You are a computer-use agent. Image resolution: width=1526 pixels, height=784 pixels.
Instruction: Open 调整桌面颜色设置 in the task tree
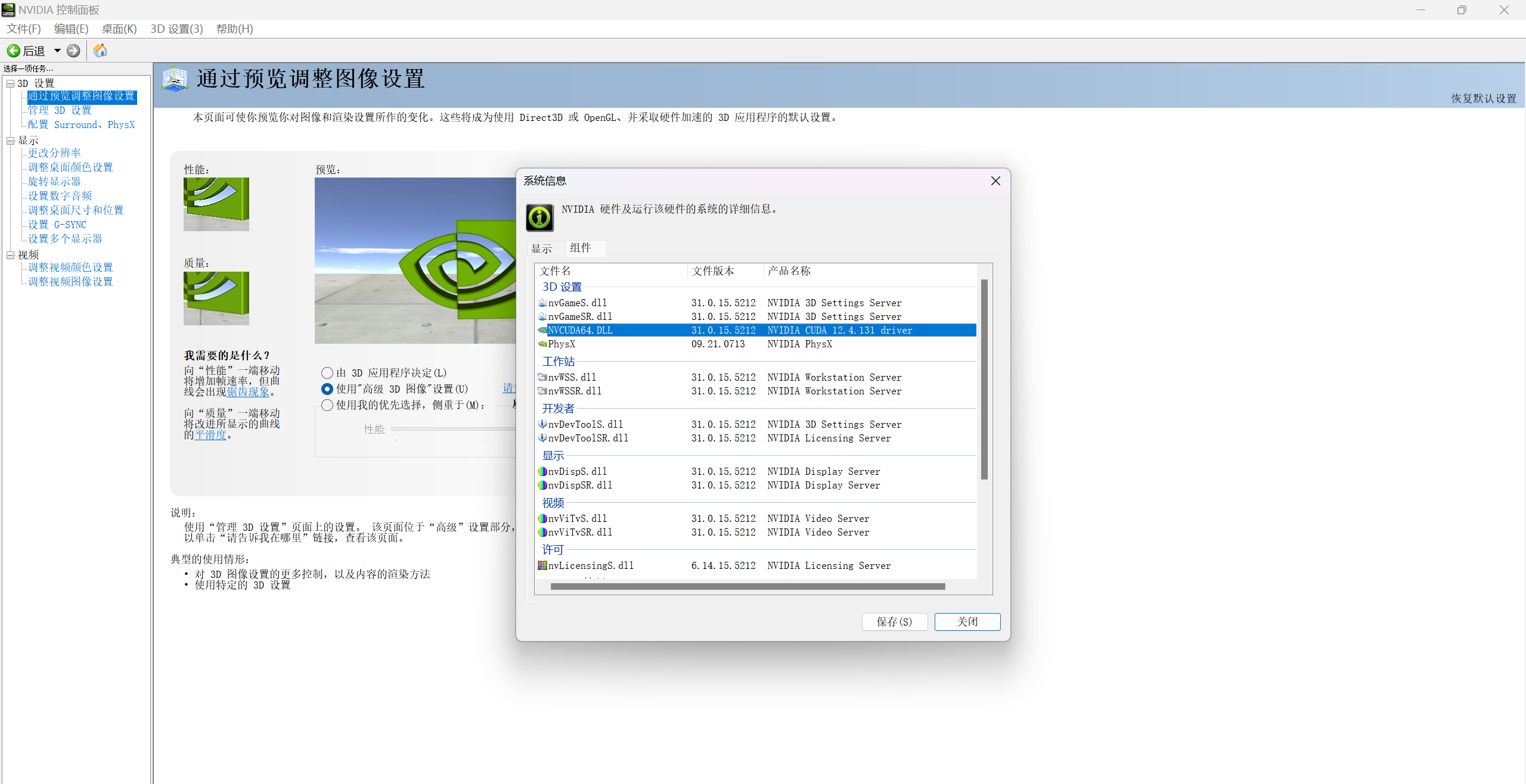(x=70, y=167)
